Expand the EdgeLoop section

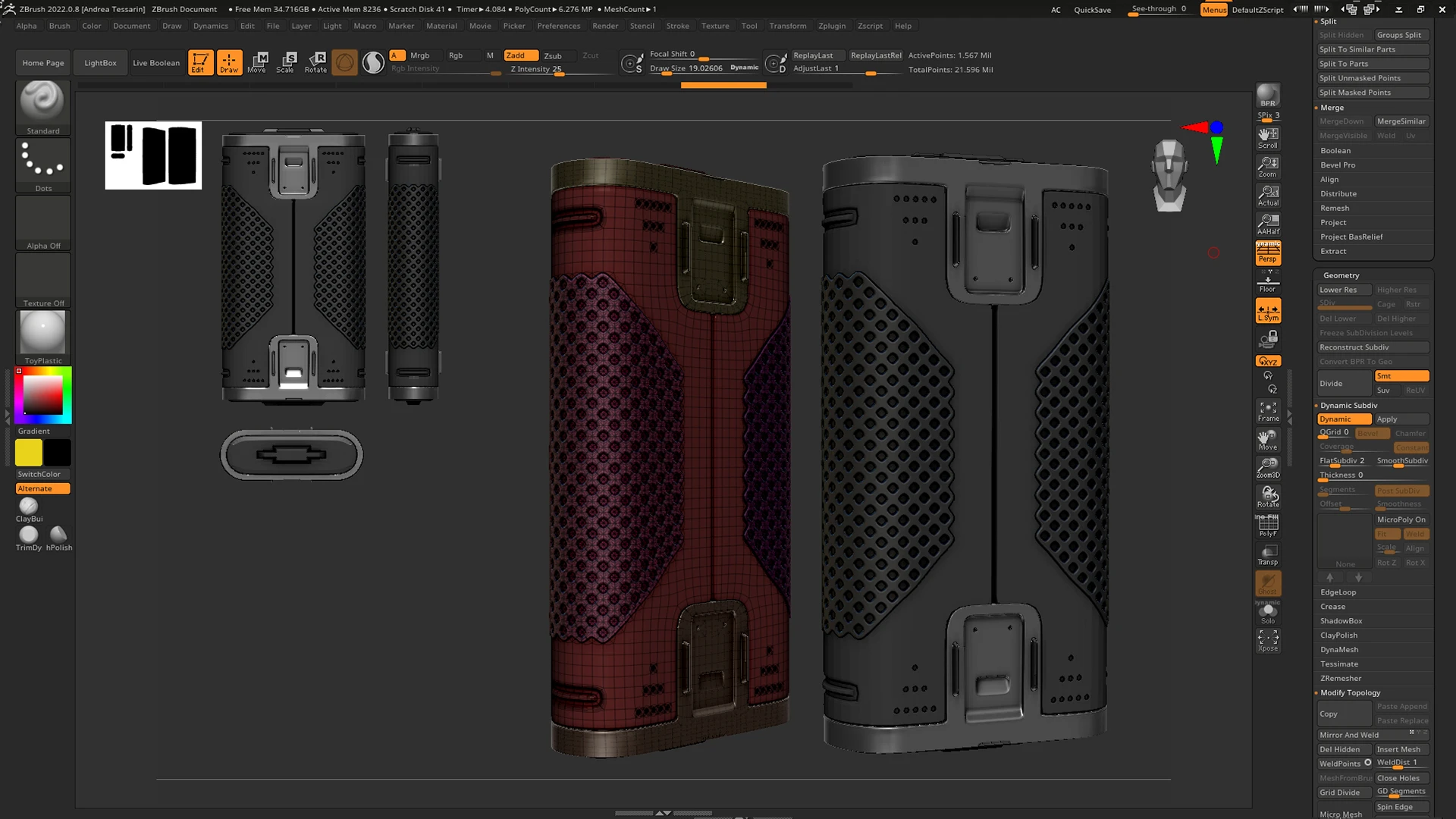[x=1338, y=592]
